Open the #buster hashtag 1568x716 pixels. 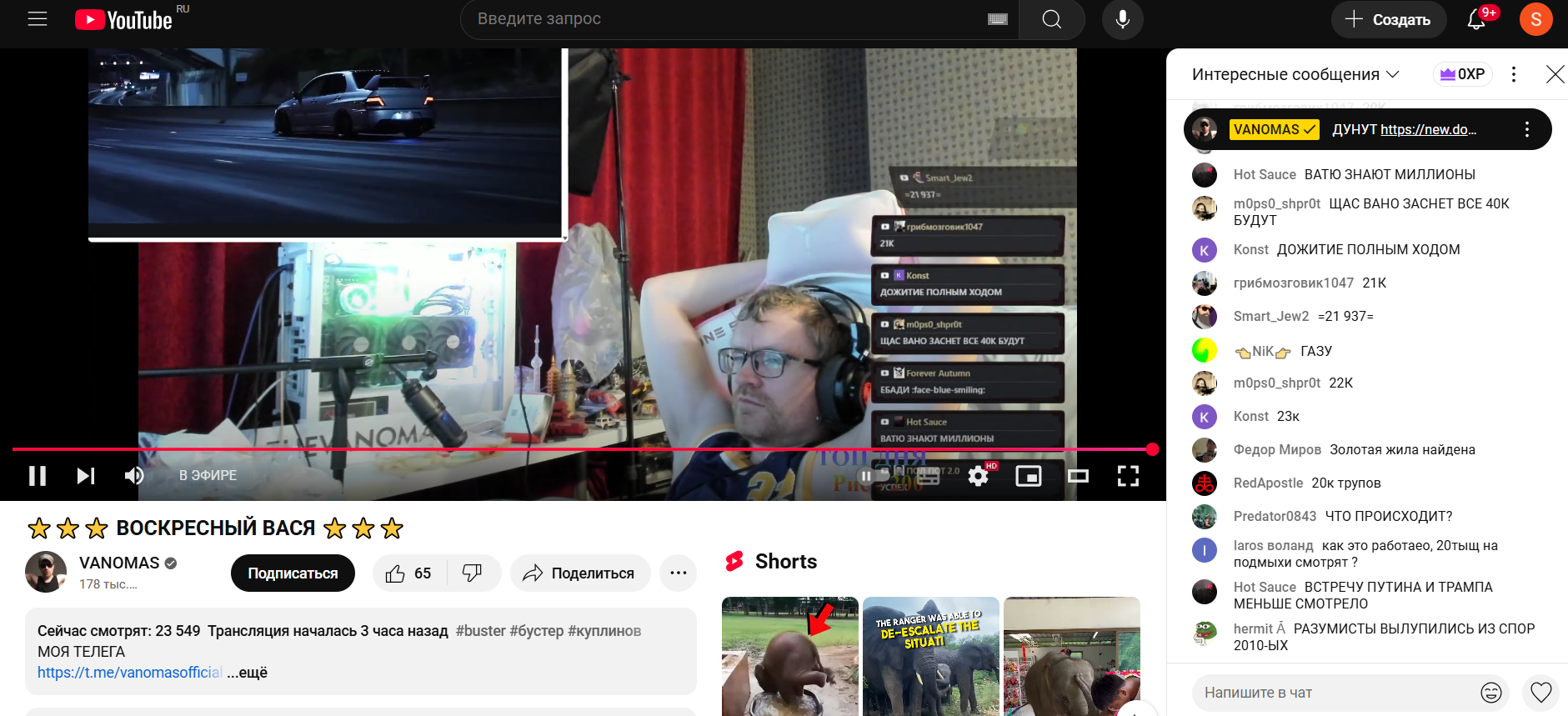(x=481, y=631)
